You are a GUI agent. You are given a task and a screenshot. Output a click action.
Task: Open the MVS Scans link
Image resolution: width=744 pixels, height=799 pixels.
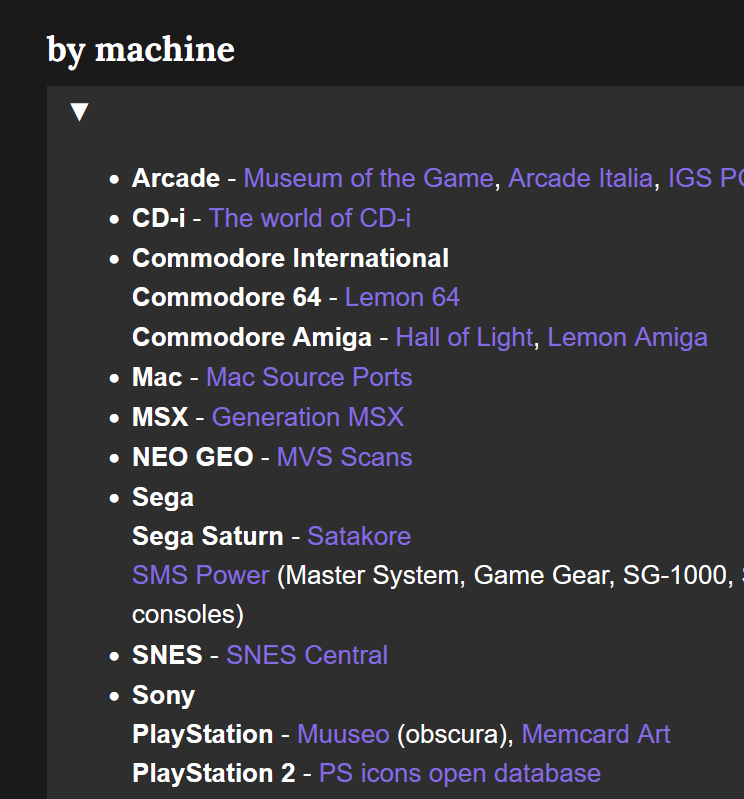tap(344, 457)
